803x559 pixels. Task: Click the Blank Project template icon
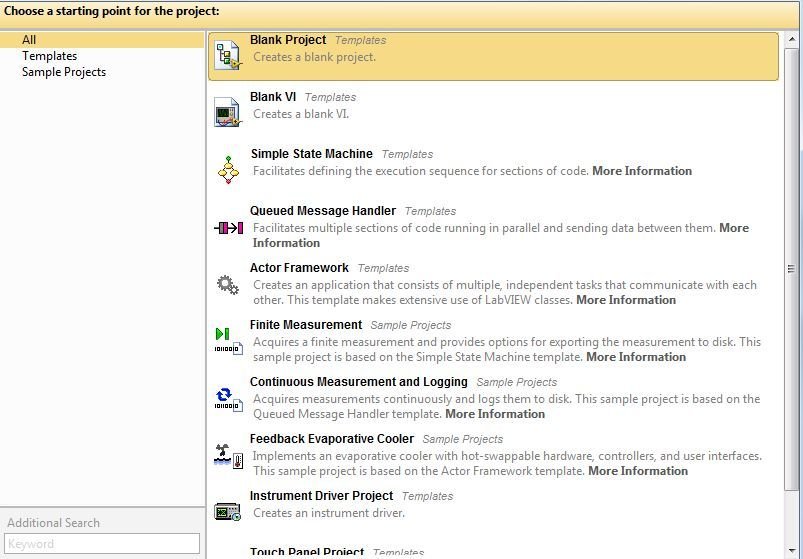228,56
